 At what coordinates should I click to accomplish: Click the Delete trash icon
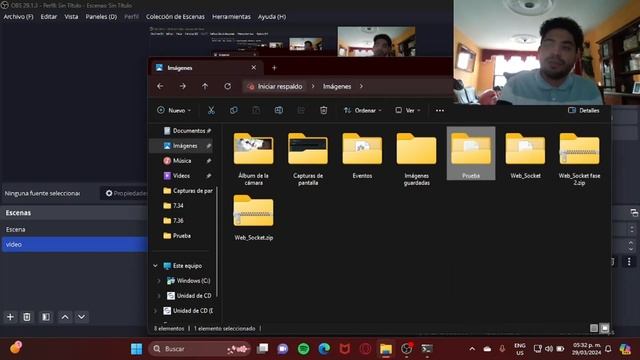point(324,110)
